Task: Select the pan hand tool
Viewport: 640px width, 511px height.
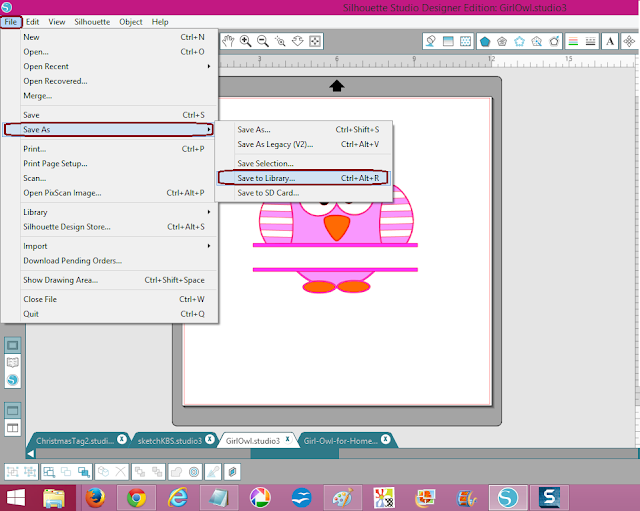Action: (x=228, y=41)
